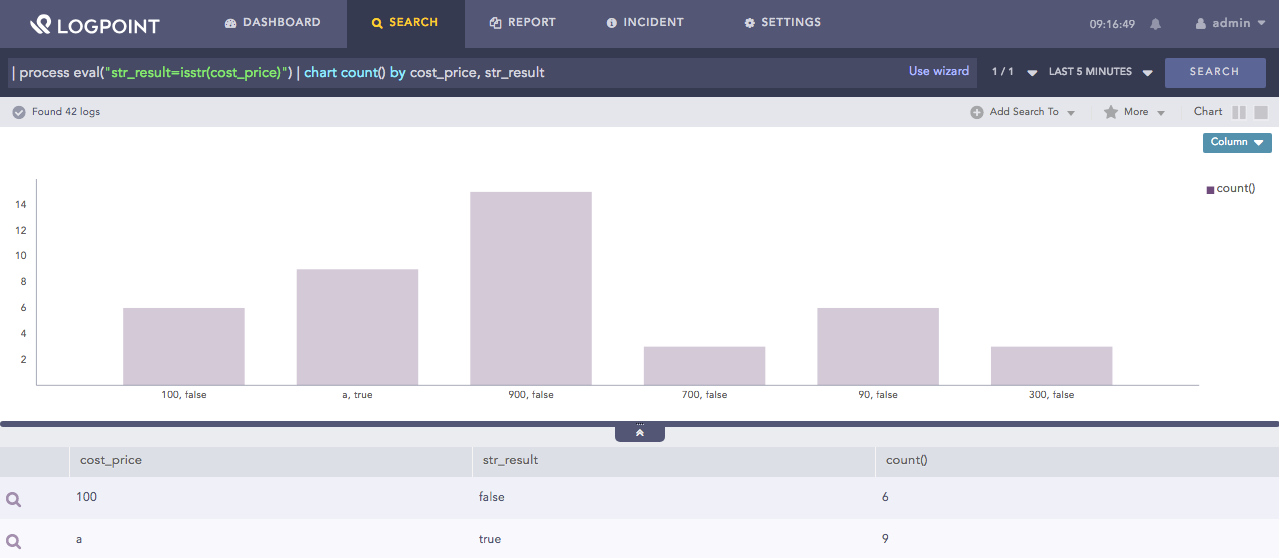Image resolution: width=1279 pixels, height=558 pixels.
Task: Click the Logpoint logo
Action: click(x=94, y=24)
